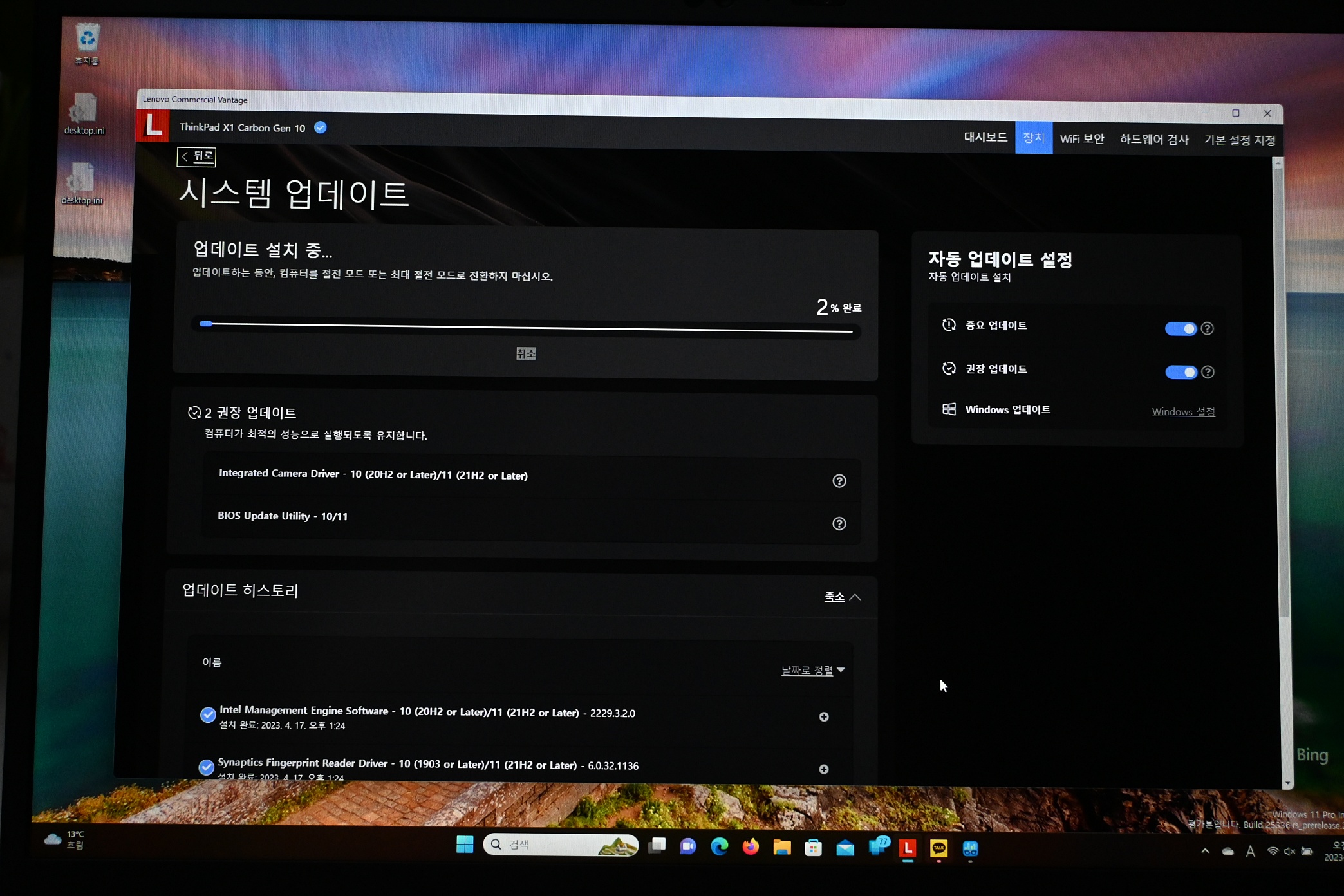This screenshot has width=1344, height=896.
Task: Open the Windows 설정 link
Action: [1183, 411]
